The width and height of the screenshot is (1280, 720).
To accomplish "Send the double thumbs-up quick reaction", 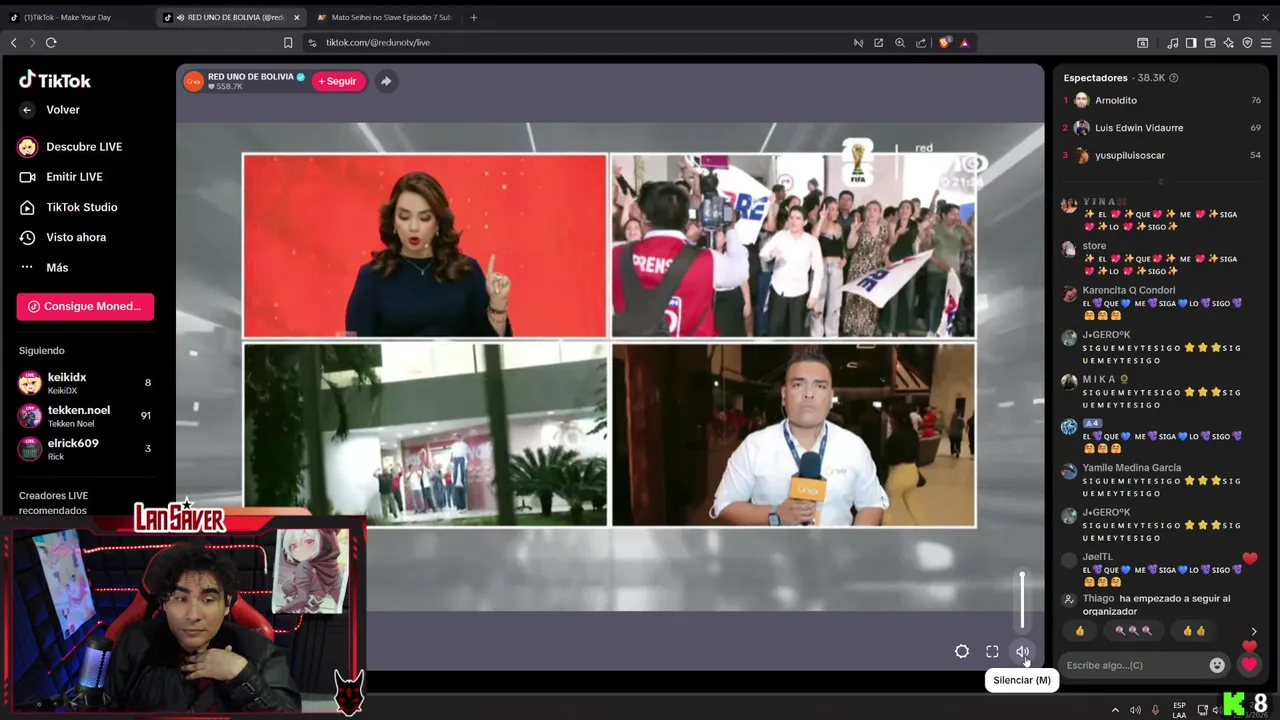I will 1194,631.
